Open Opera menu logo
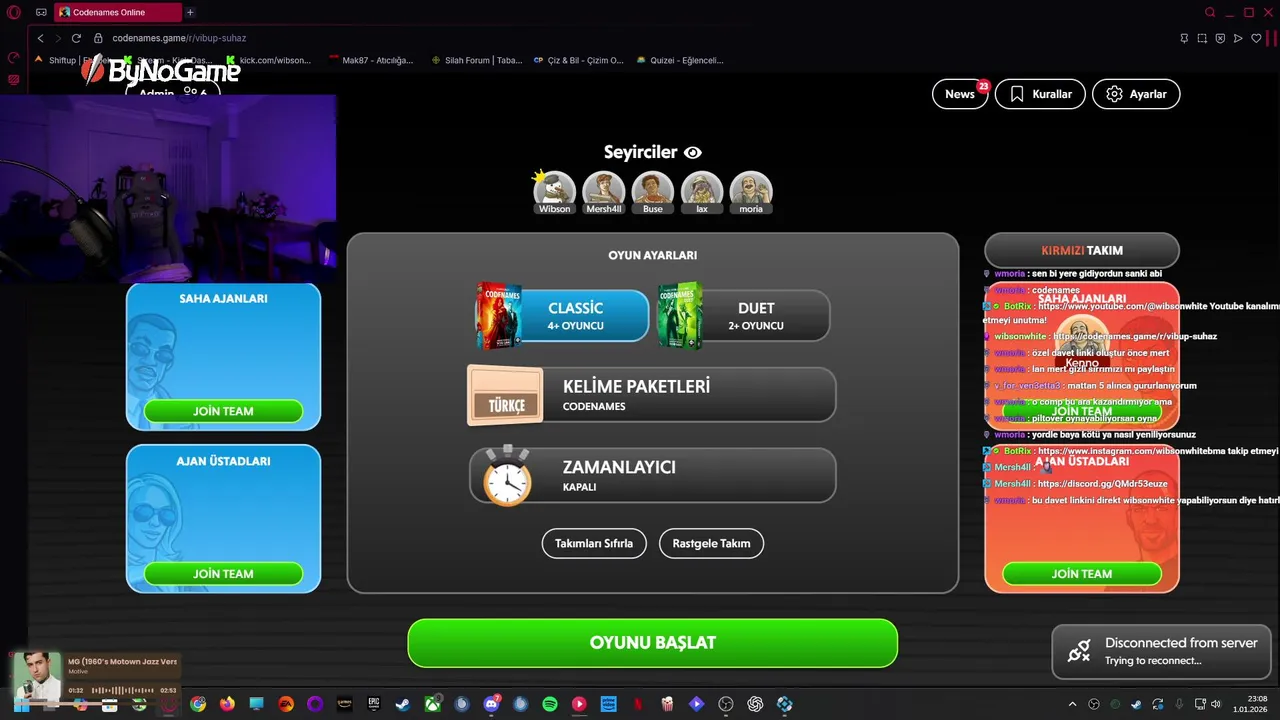This screenshot has width=1280, height=720. pyautogui.click(x=13, y=12)
